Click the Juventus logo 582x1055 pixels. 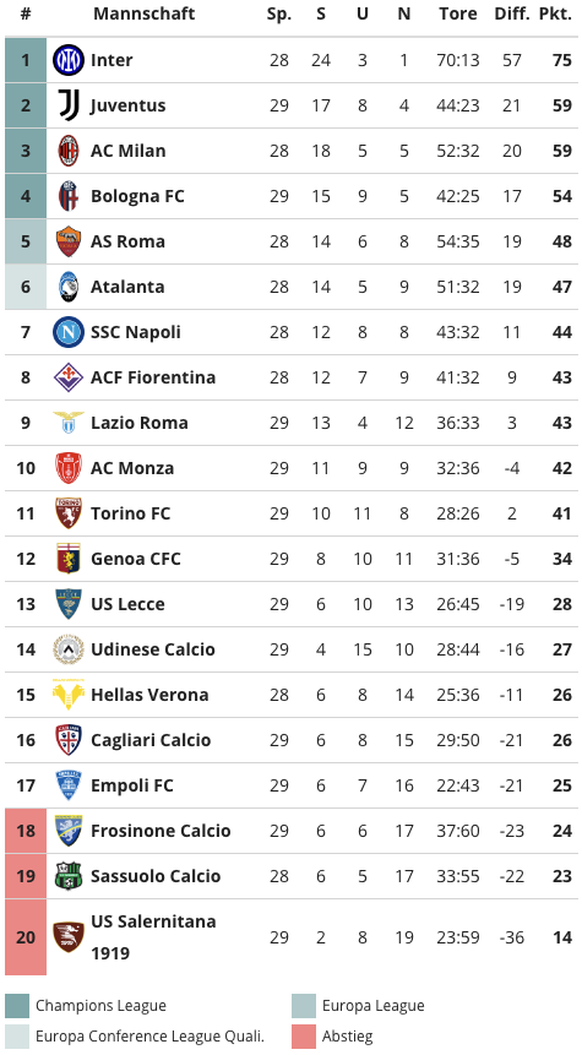[x=68, y=105]
